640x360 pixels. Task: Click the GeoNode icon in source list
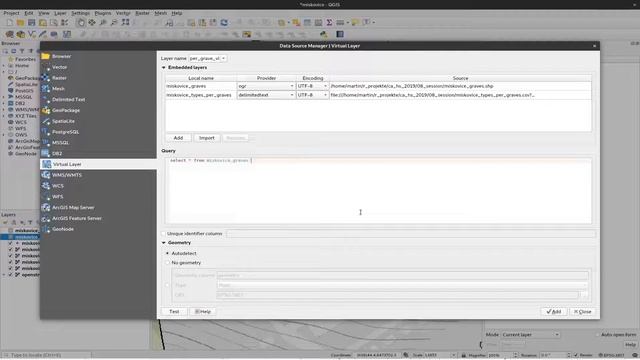click(x=46, y=229)
